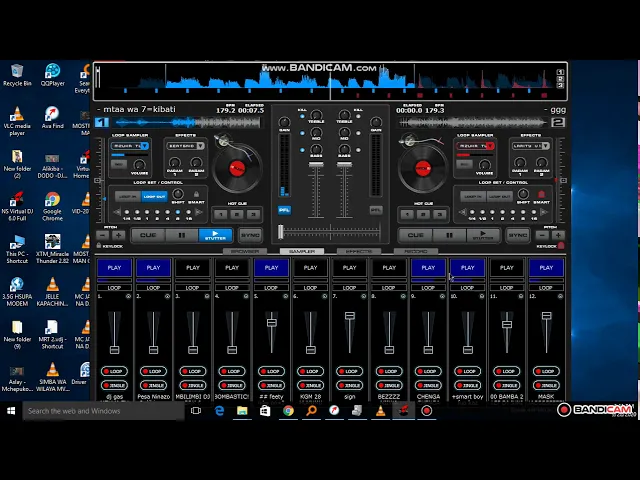This screenshot has width=640, height=480.
Task: Click deck 2 Loop In button
Action: pos(473,196)
